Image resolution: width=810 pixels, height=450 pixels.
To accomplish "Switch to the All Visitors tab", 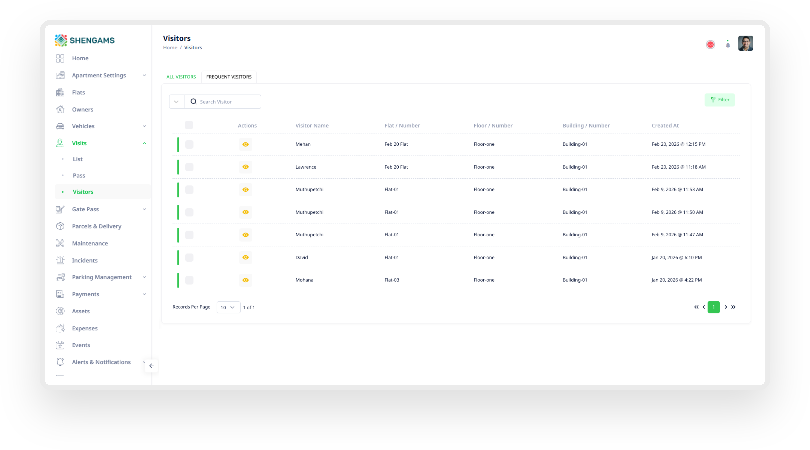I will click(x=181, y=77).
